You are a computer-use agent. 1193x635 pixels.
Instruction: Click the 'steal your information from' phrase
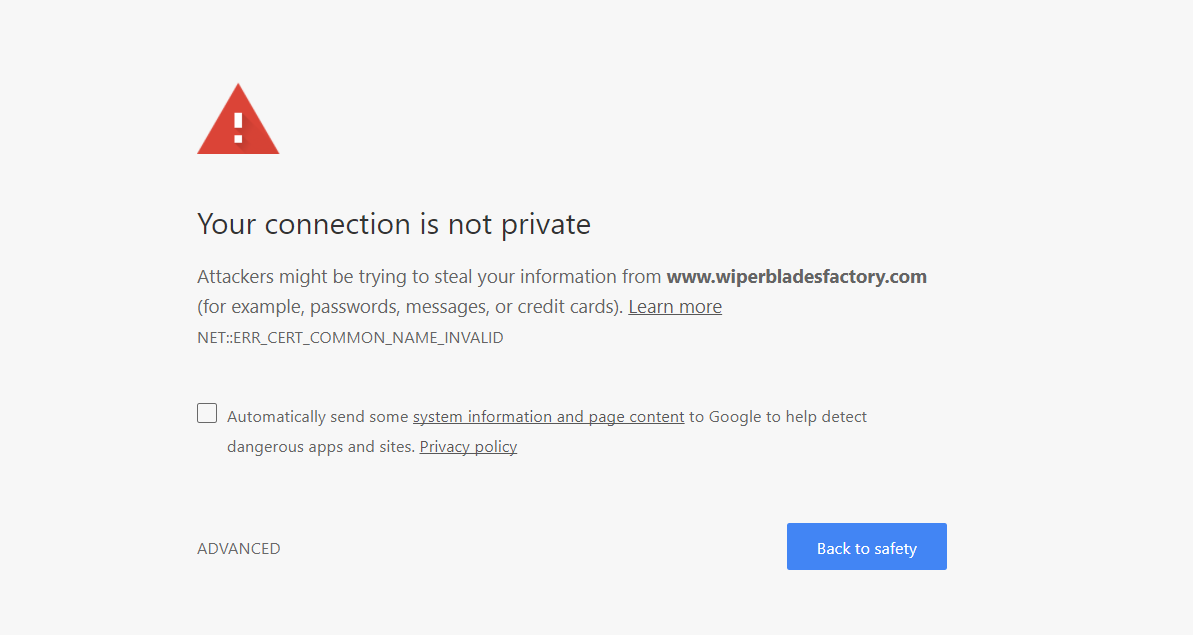point(548,276)
